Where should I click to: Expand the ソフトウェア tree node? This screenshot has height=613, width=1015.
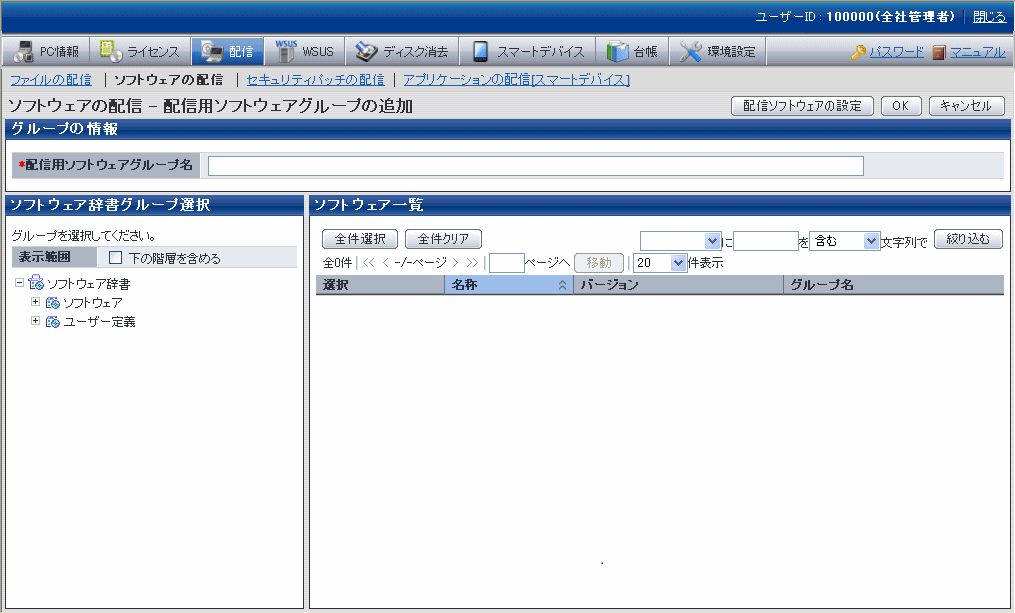point(36,302)
